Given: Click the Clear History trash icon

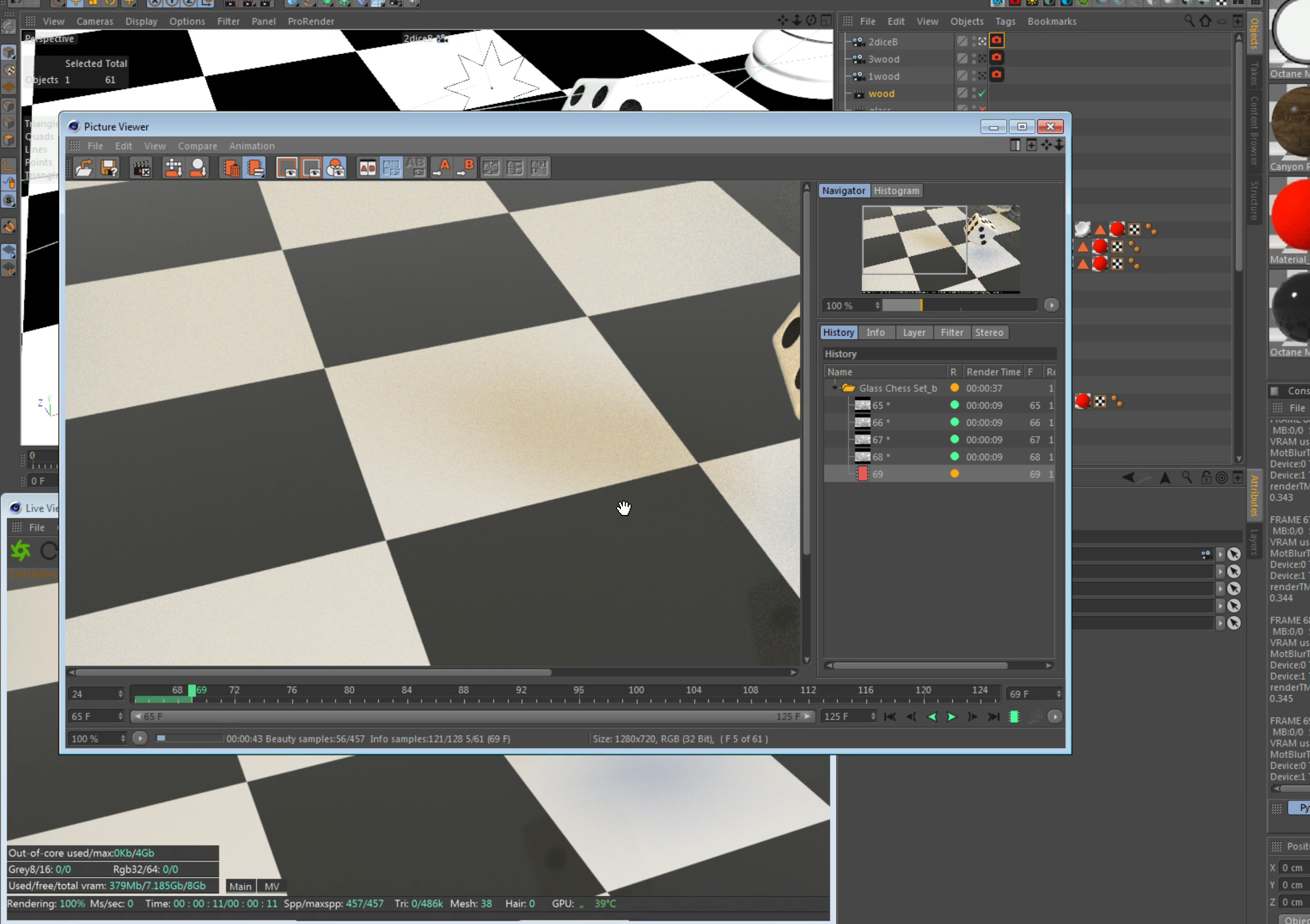Looking at the screenshot, I should (231, 168).
